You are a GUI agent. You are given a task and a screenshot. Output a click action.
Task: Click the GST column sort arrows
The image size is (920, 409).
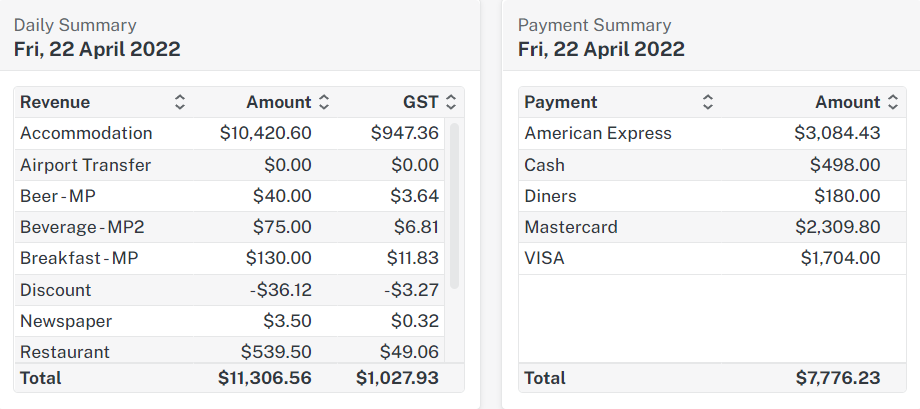pos(451,102)
